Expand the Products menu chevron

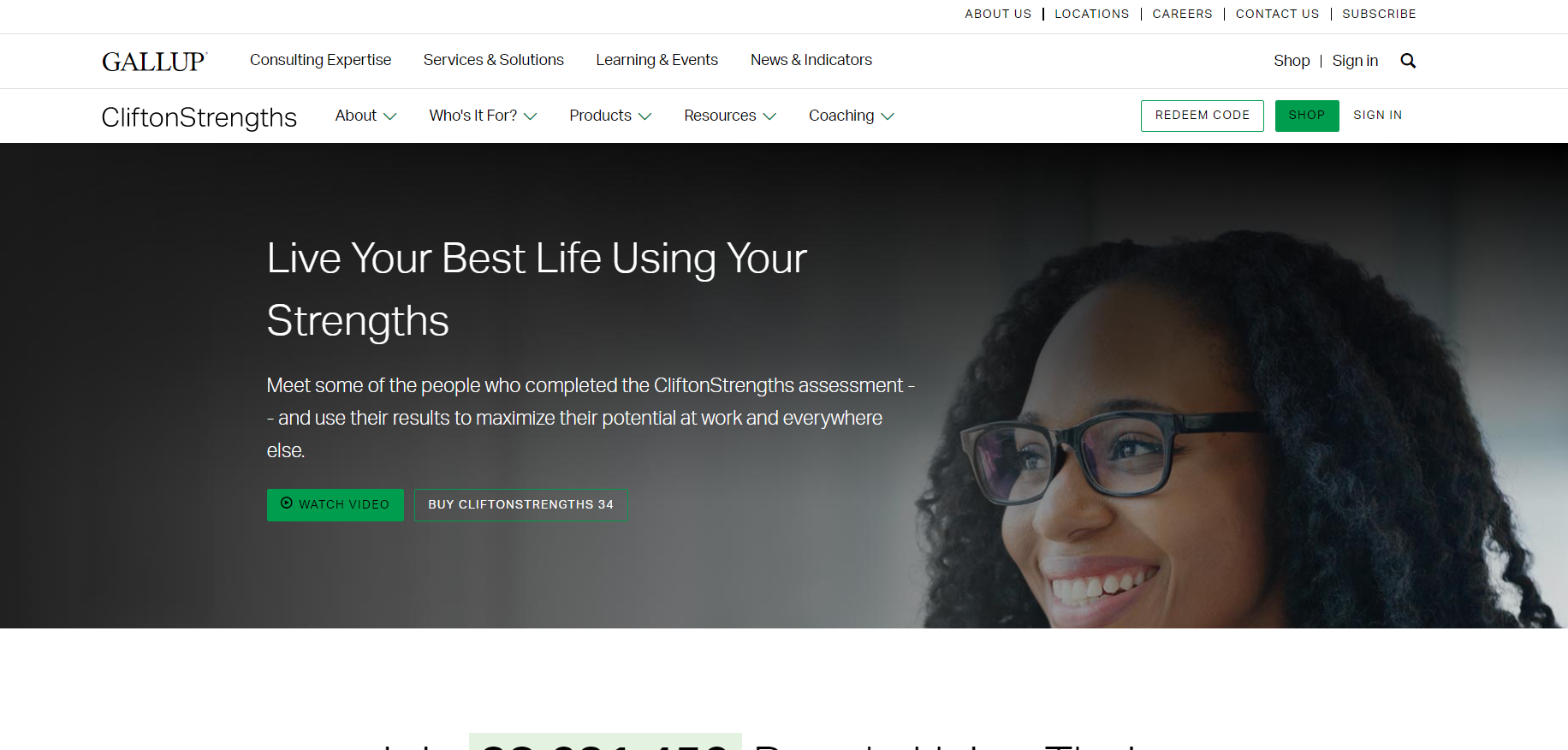[645, 116]
